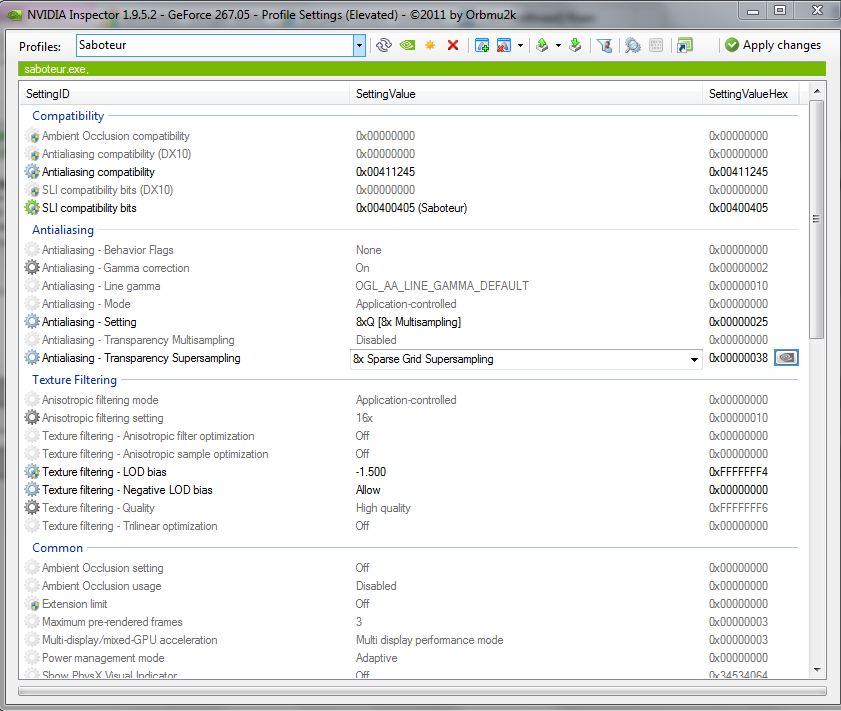This screenshot has width=841, height=711.
Task: Select Texture filtering - Anisotropic sample optimization row
Action: pos(410,454)
